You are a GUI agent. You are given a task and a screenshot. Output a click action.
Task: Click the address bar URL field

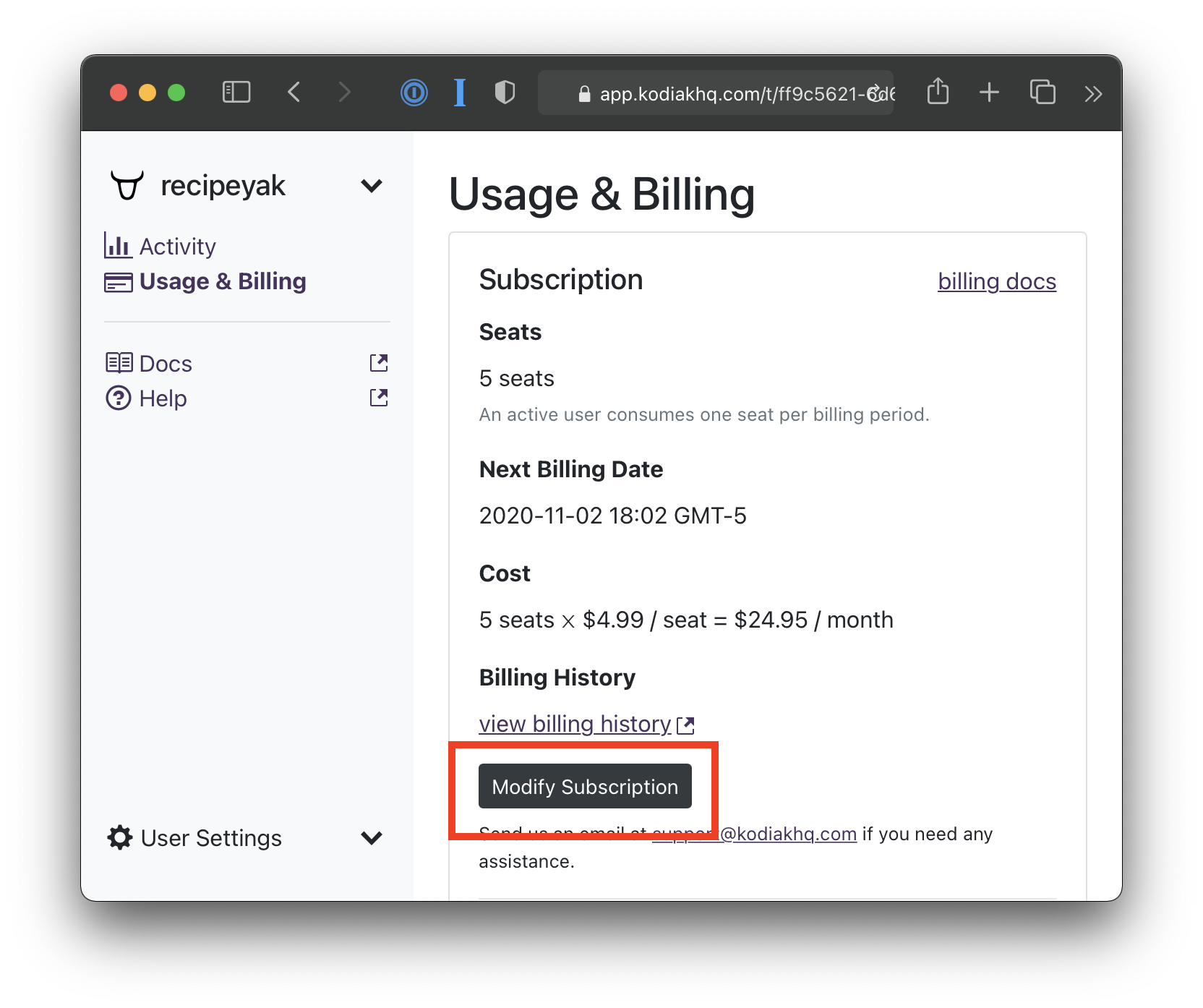tap(723, 93)
